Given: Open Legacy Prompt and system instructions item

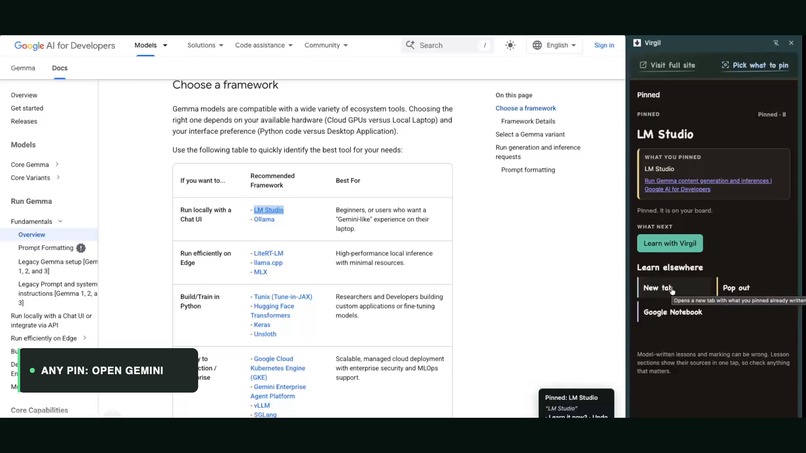Looking at the screenshot, I should pyautogui.click(x=58, y=293).
